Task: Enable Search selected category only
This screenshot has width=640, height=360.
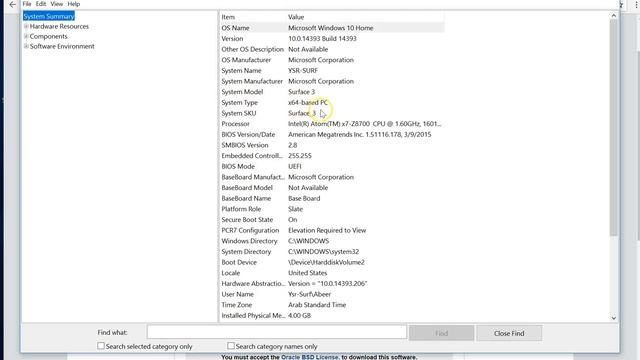Action: [x=101, y=346]
